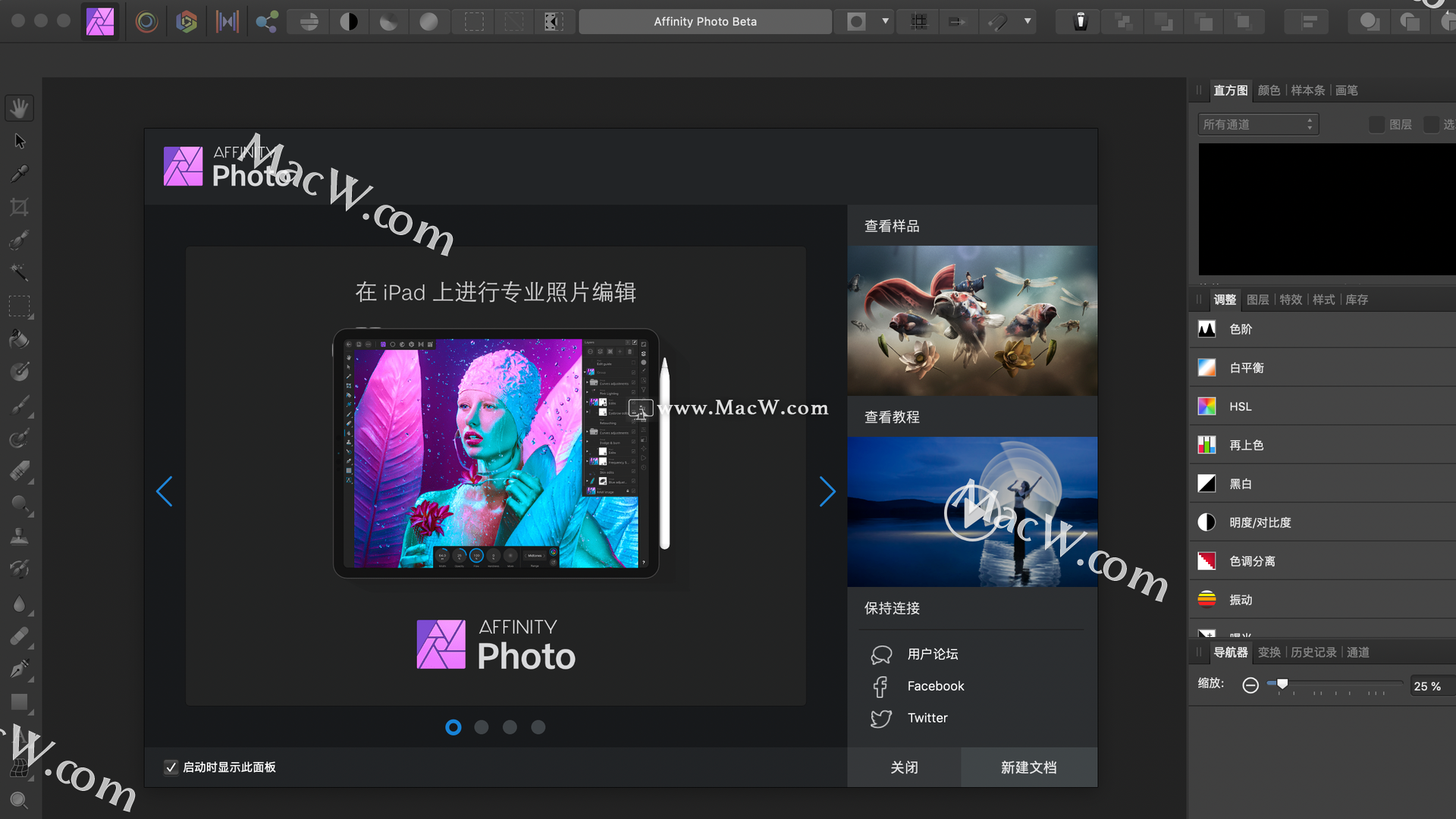Image resolution: width=1456 pixels, height=819 pixels.
Task: Select second carousel page dot
Action: [482, 727]
